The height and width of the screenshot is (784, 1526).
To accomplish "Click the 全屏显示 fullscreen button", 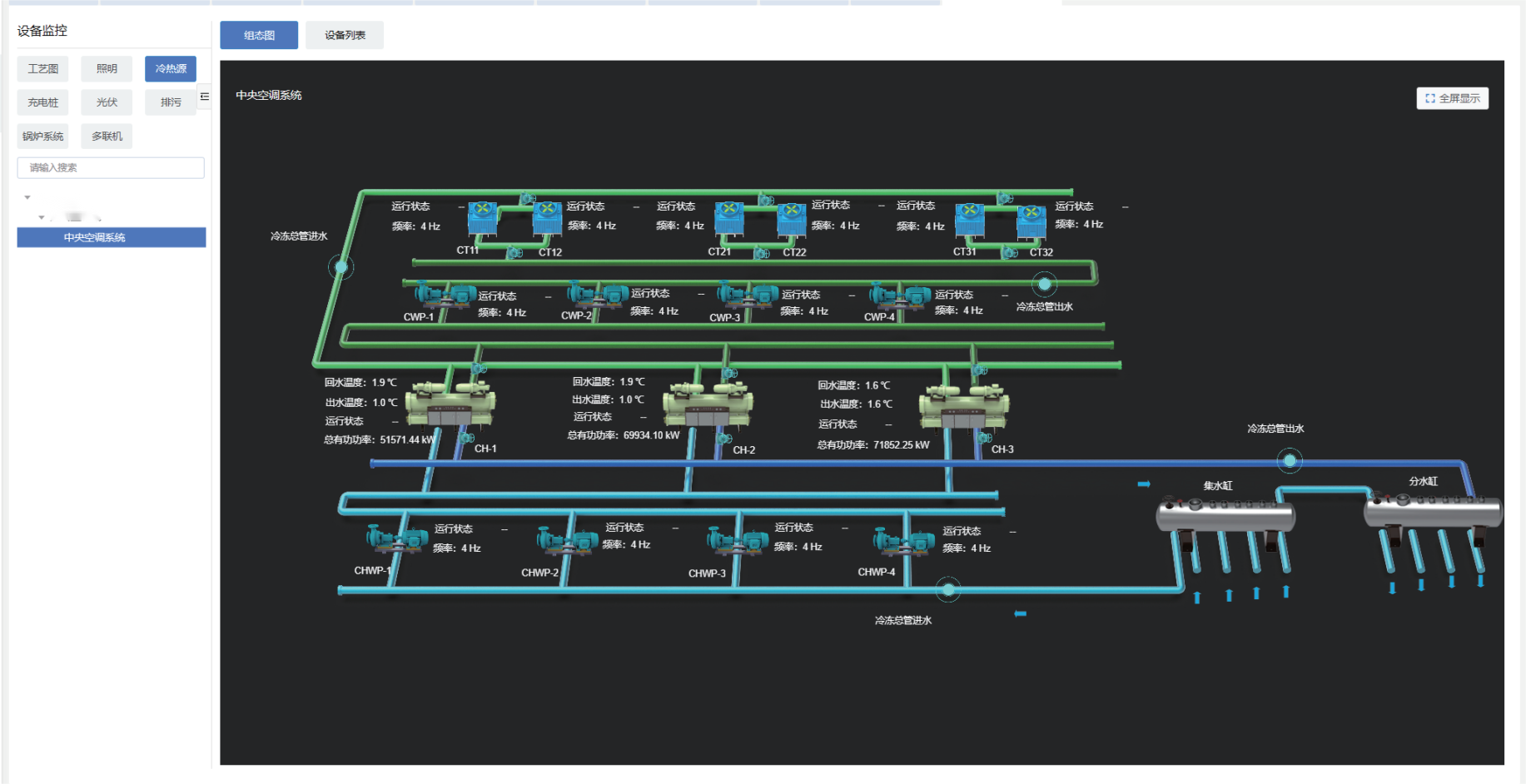I will coord(1452,98).
